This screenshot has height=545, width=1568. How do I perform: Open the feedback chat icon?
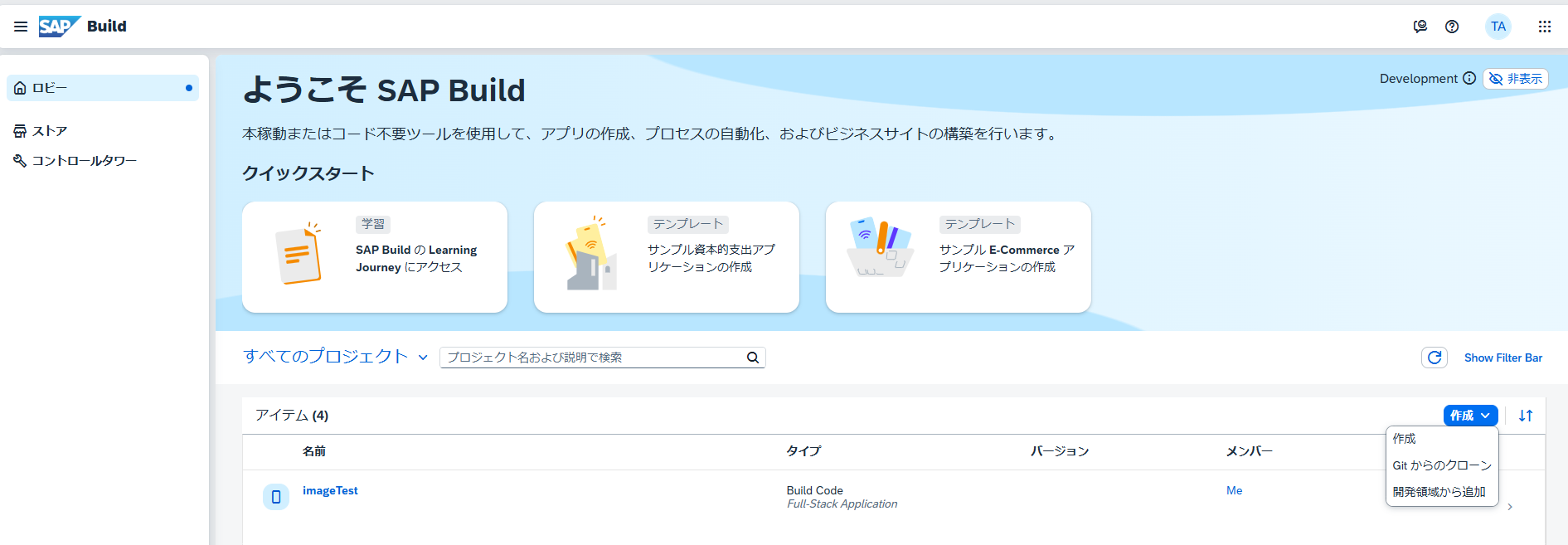(1420, 27)
